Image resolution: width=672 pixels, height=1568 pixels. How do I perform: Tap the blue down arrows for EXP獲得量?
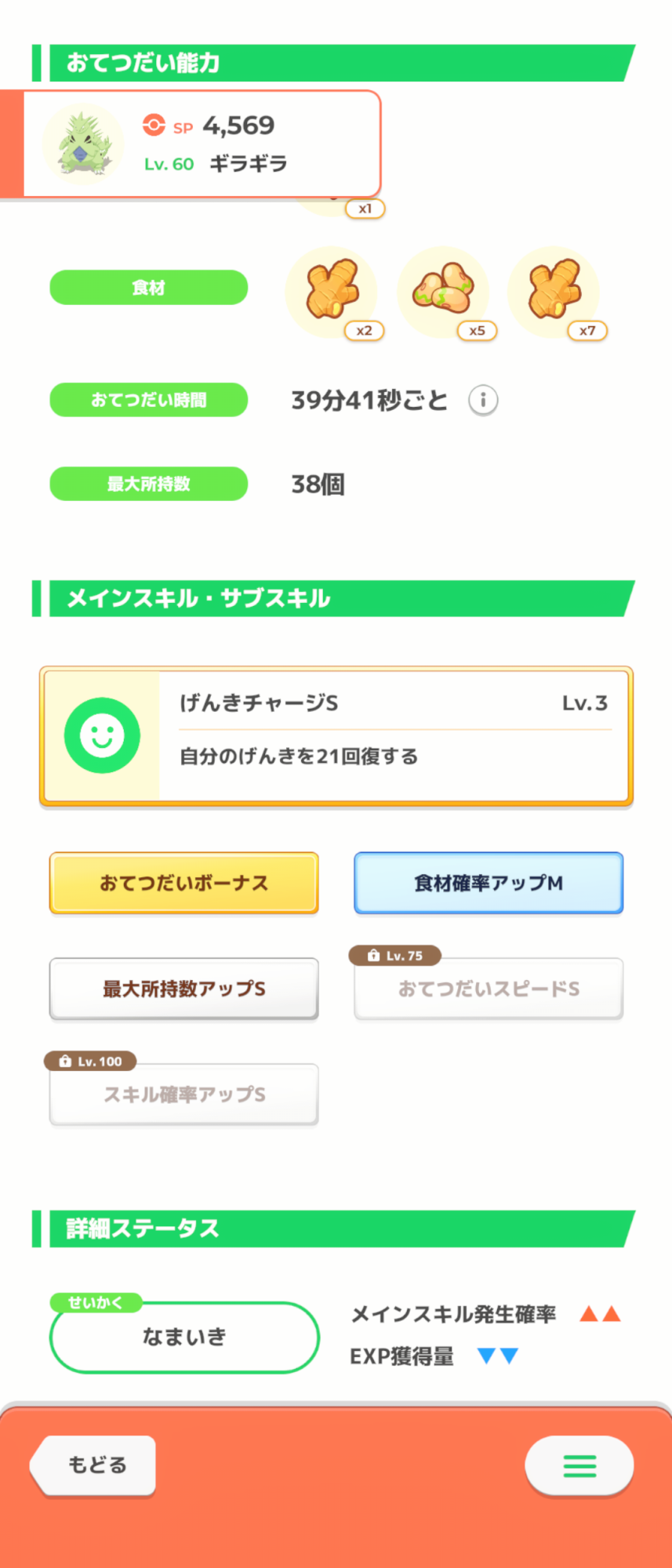(498, 1356)
